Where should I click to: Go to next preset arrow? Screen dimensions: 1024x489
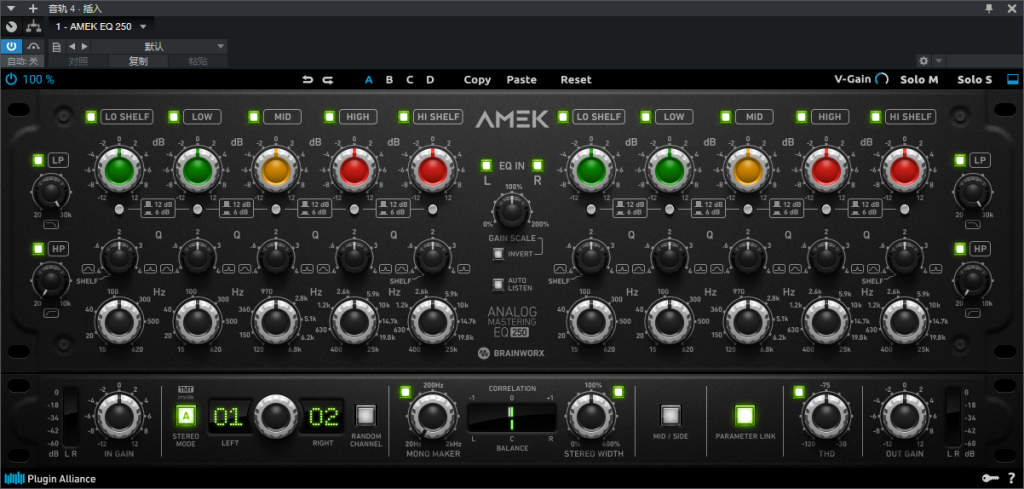click(84, 46)
